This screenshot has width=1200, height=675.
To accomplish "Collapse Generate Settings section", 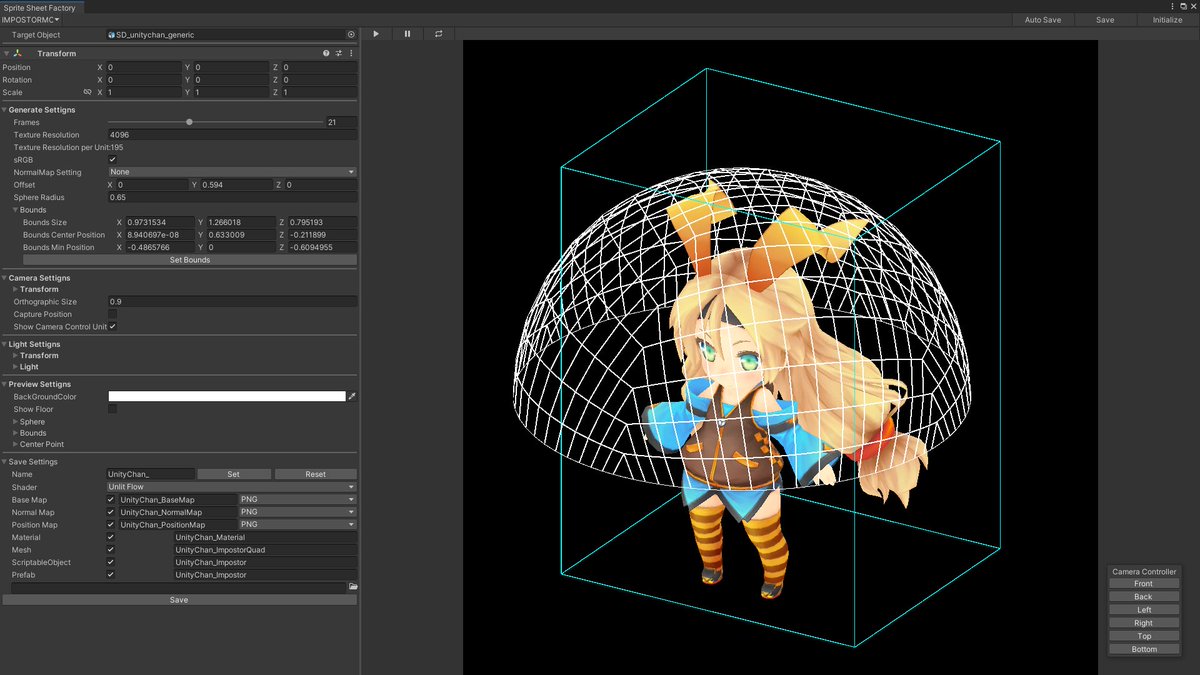I will pyautogui.click(x=4, y=110).
